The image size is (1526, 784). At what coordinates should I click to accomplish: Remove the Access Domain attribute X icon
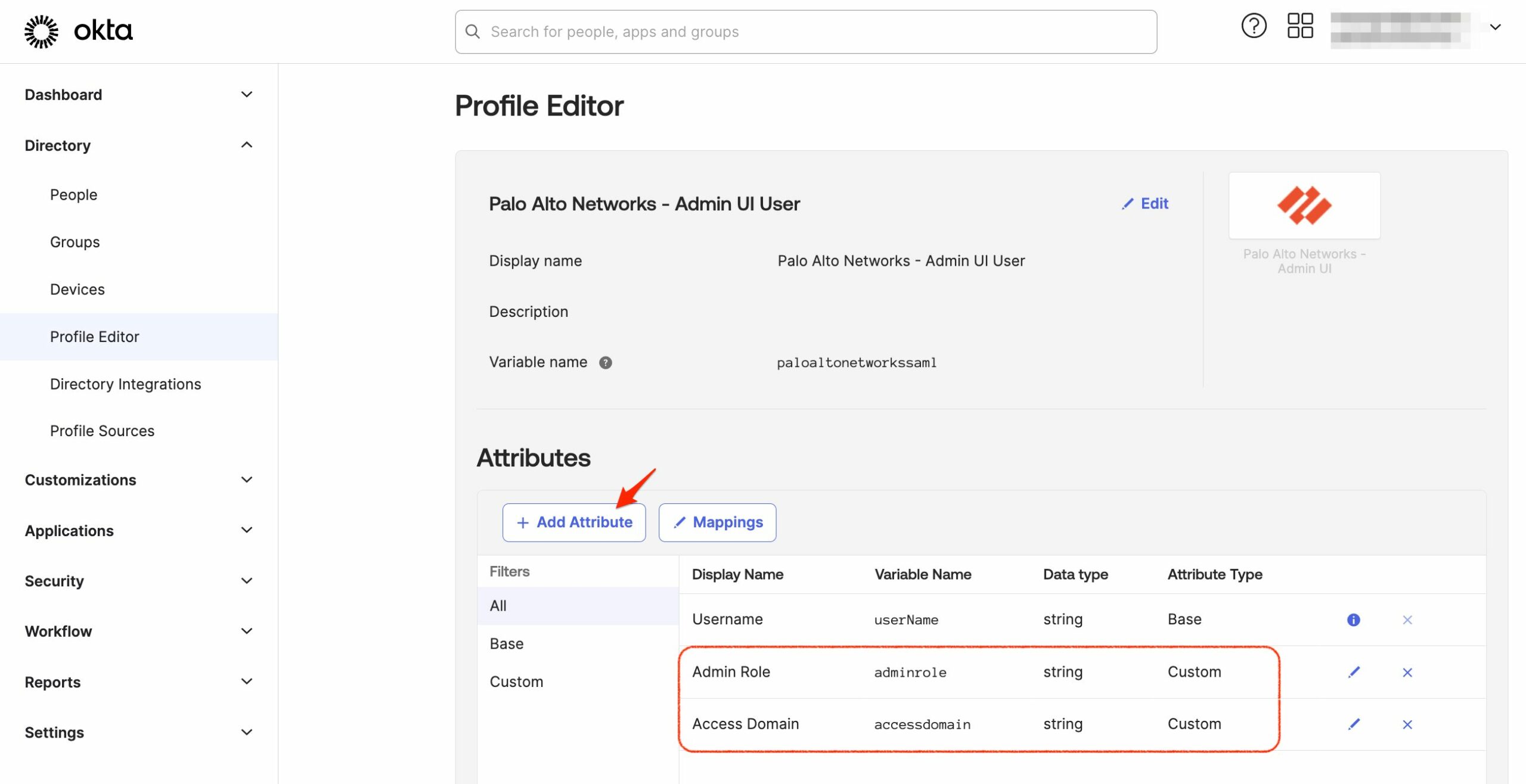pos(1407,724)
